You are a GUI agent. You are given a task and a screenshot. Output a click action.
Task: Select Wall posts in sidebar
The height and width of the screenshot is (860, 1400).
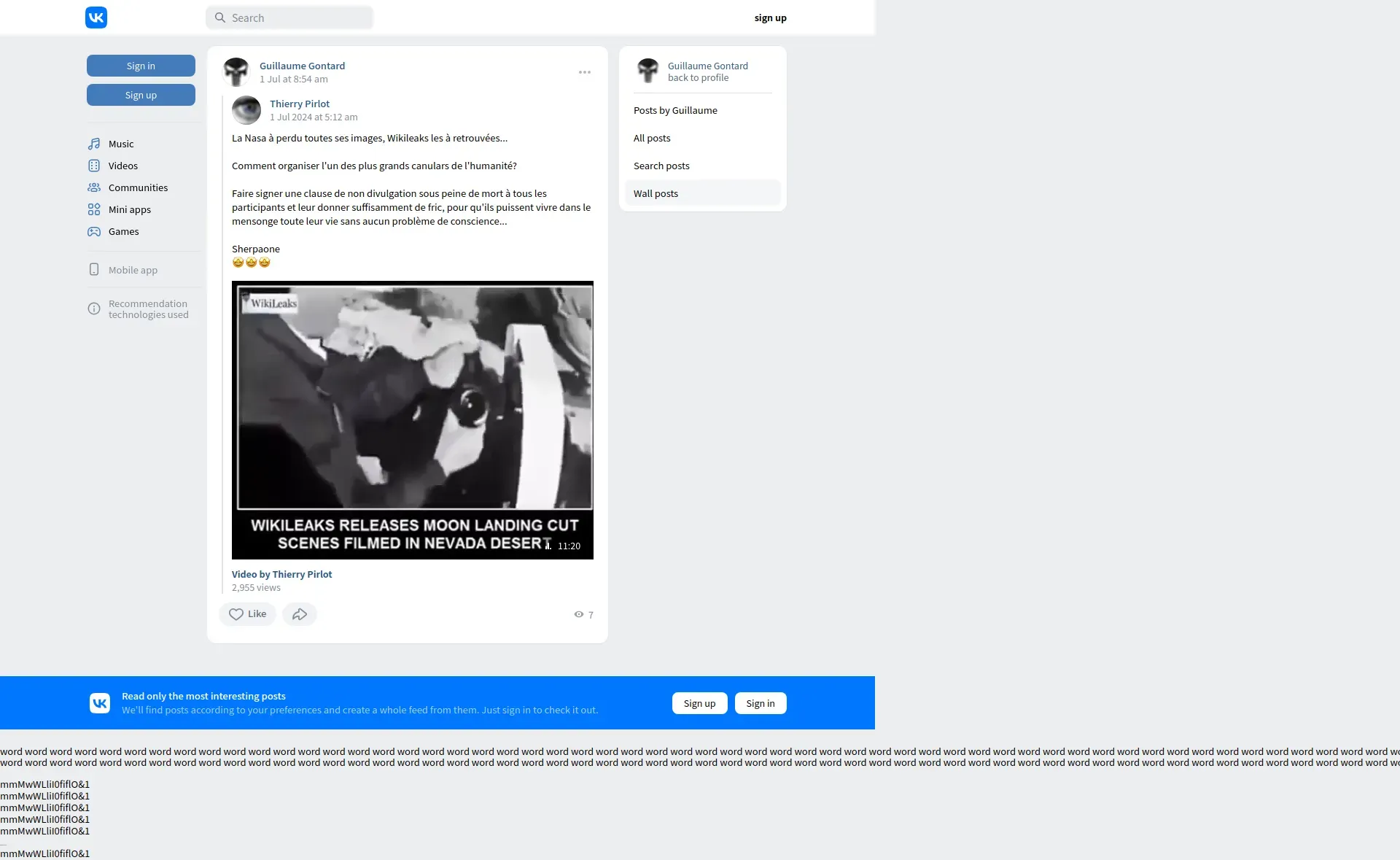[656, 193]
